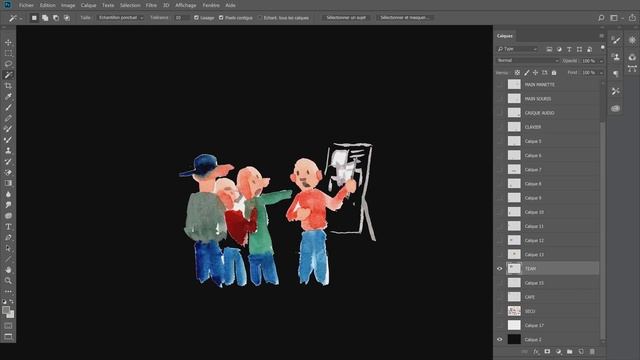Create new fill or adjustment layer menu
Viewport: 640px width, 360px height.
558,351
